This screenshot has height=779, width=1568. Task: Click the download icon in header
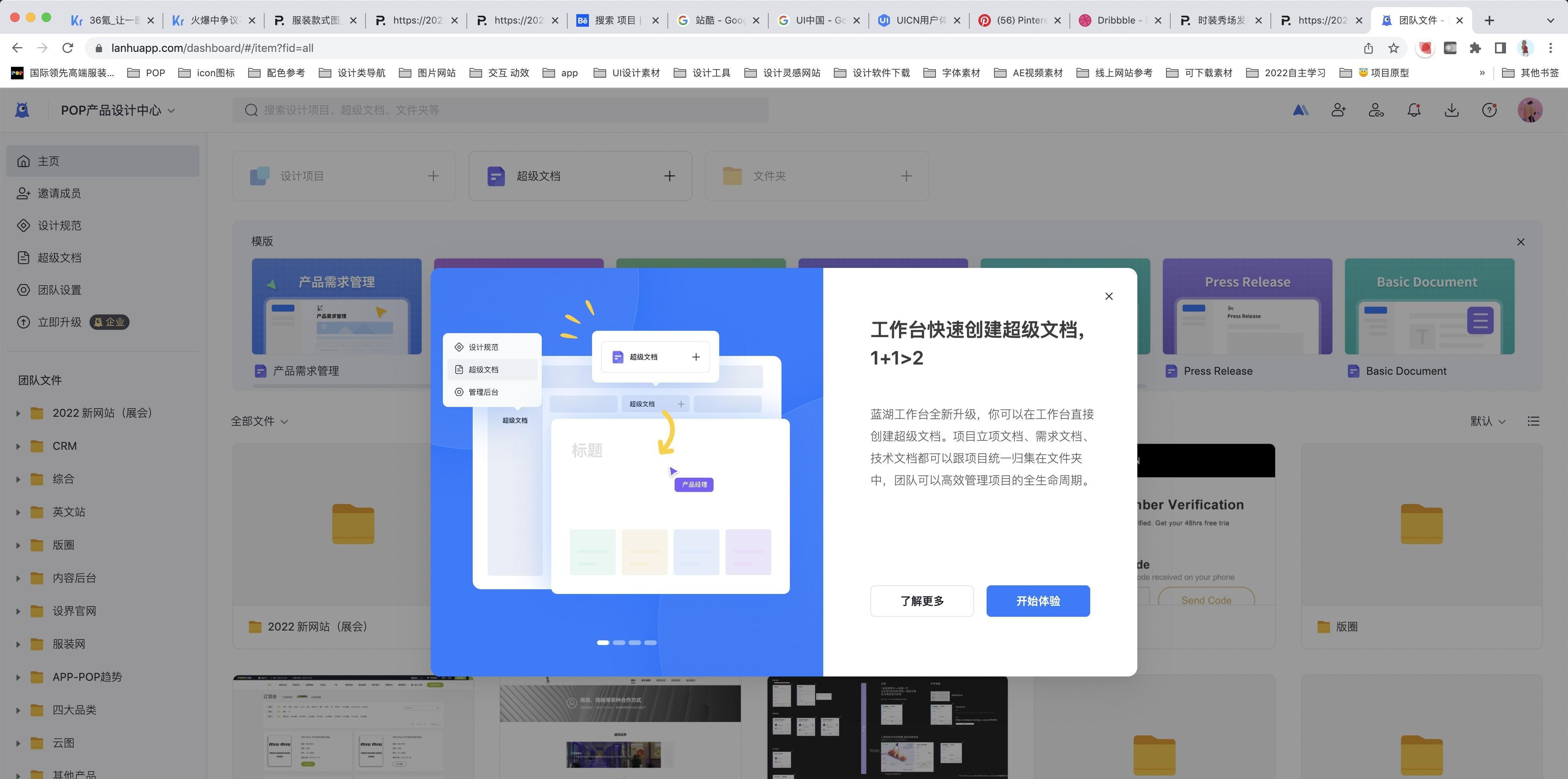(x=1451, y=110)
